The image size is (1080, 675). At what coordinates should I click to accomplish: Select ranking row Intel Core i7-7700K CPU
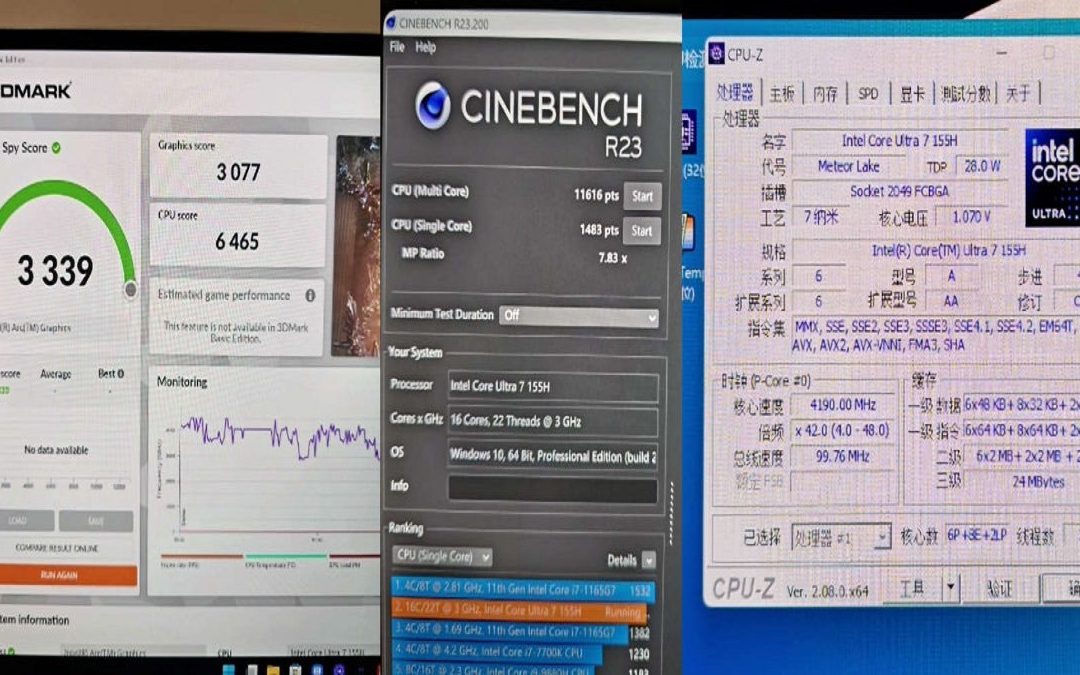pos(497,652)
